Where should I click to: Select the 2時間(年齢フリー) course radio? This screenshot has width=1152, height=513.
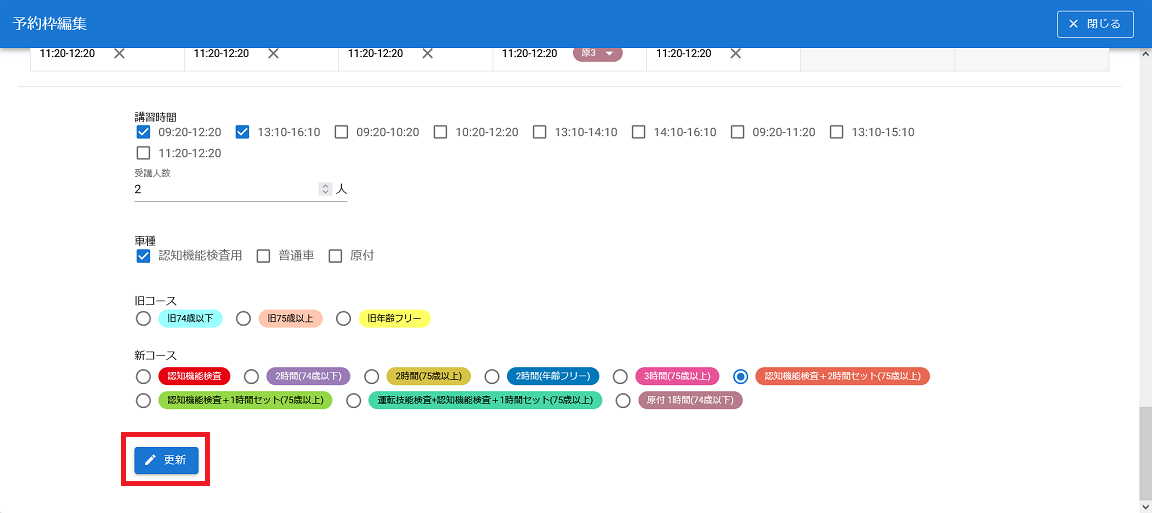pyautogui.click(x=492, y=377)
